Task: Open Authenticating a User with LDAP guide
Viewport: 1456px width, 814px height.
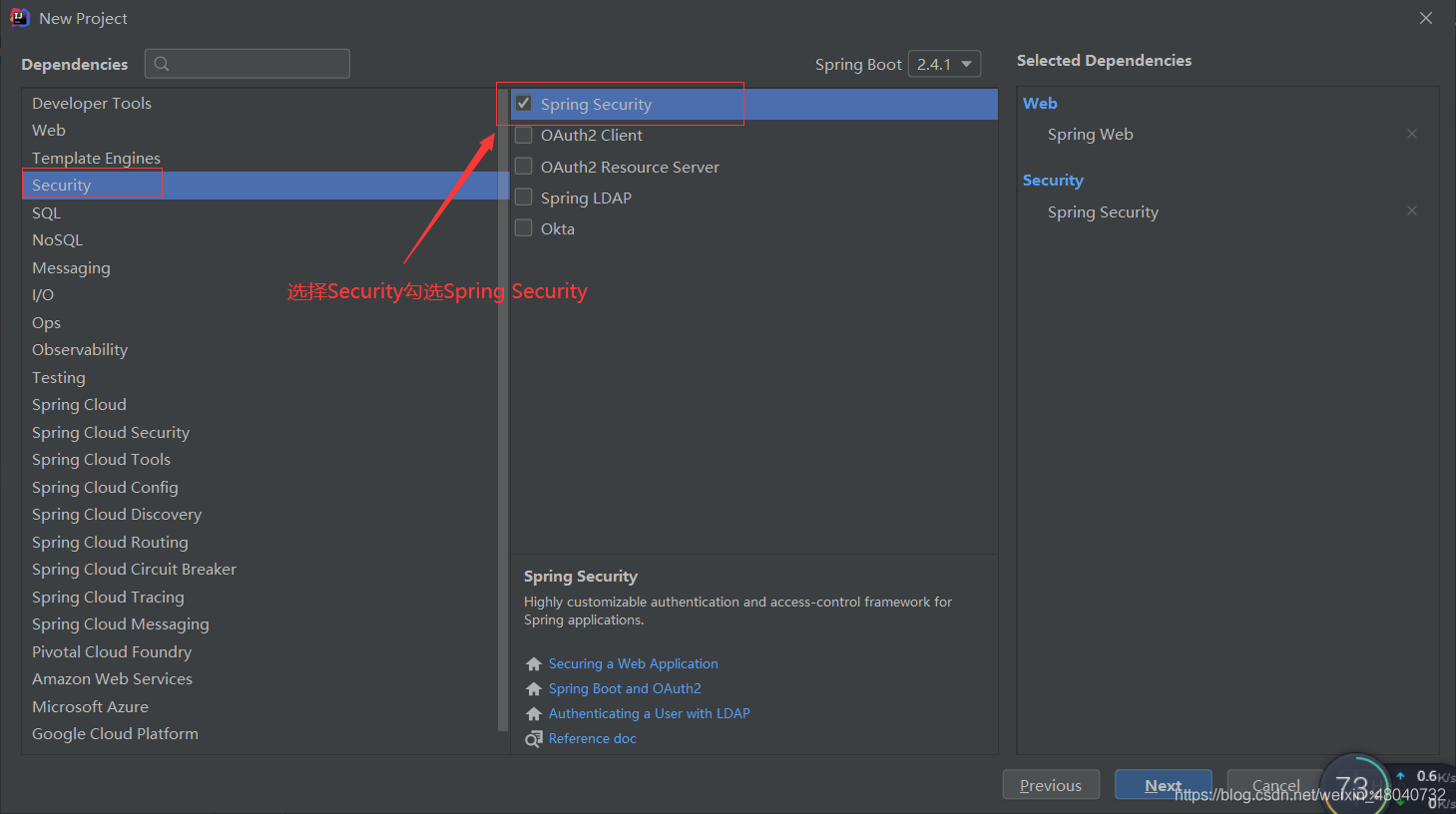Action: (649, 713)
